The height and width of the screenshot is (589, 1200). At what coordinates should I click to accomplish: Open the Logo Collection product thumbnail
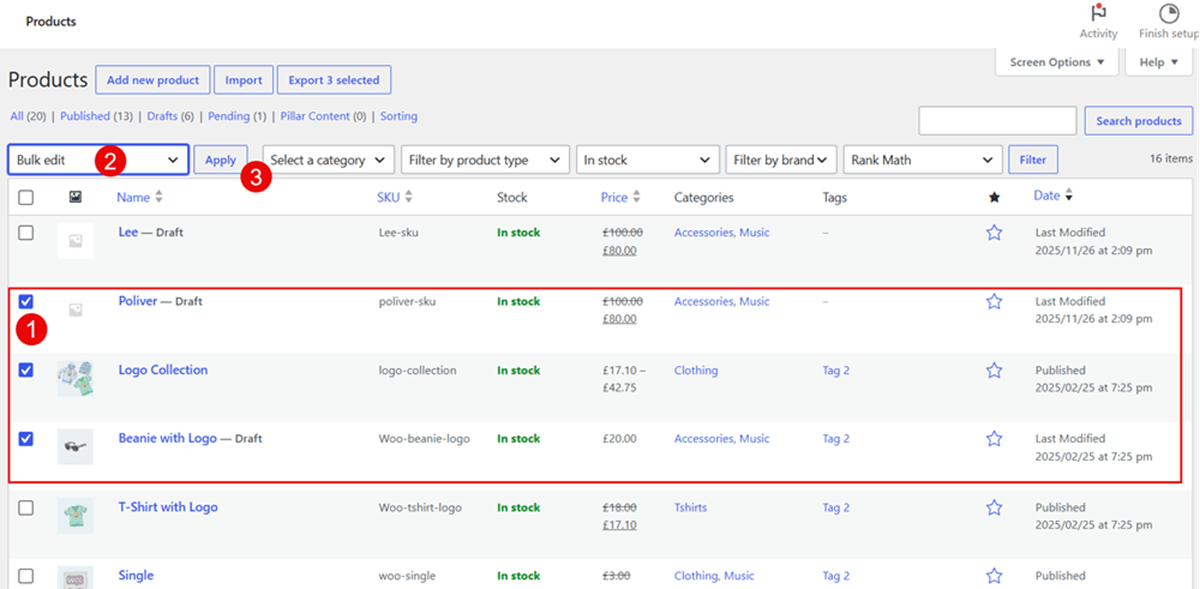click(x=75, y=378)
